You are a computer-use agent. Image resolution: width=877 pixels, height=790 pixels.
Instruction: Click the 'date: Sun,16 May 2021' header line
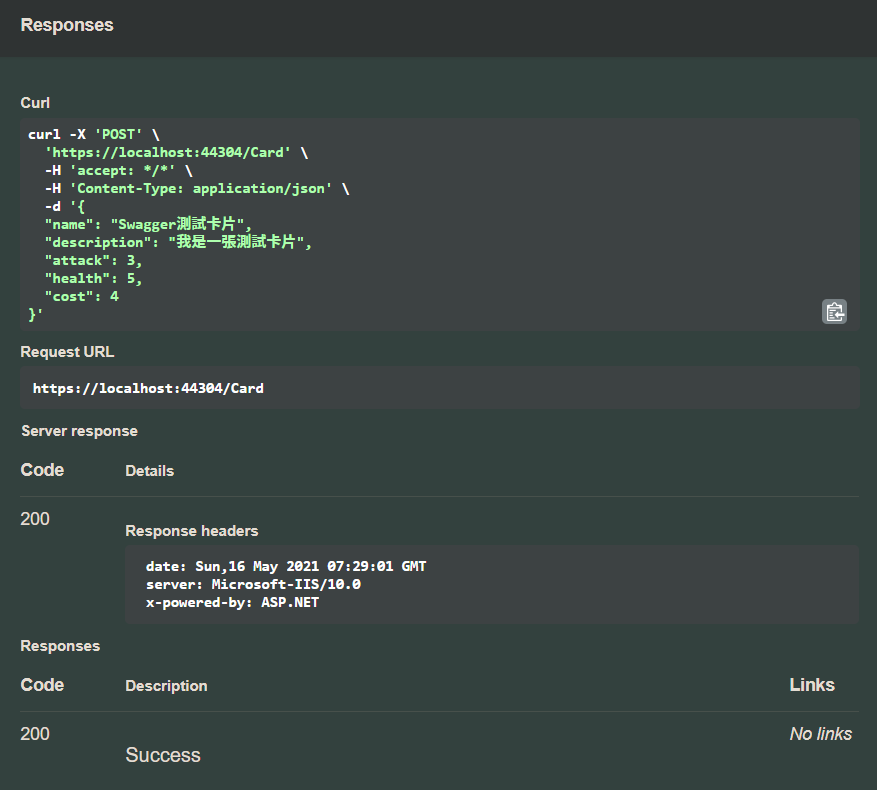pos(286,566)
